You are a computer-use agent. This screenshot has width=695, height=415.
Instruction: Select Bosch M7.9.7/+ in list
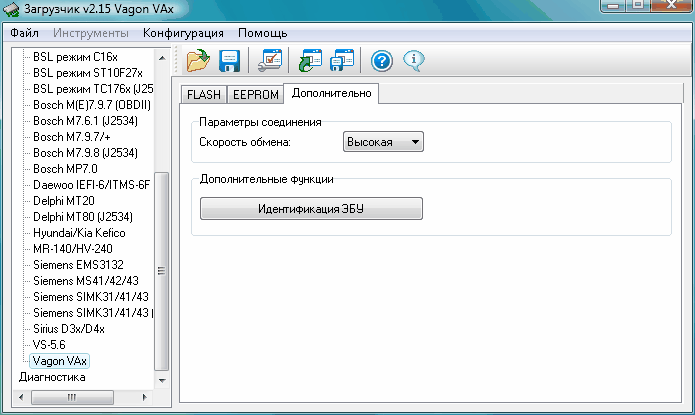click(x=71, y=137)
